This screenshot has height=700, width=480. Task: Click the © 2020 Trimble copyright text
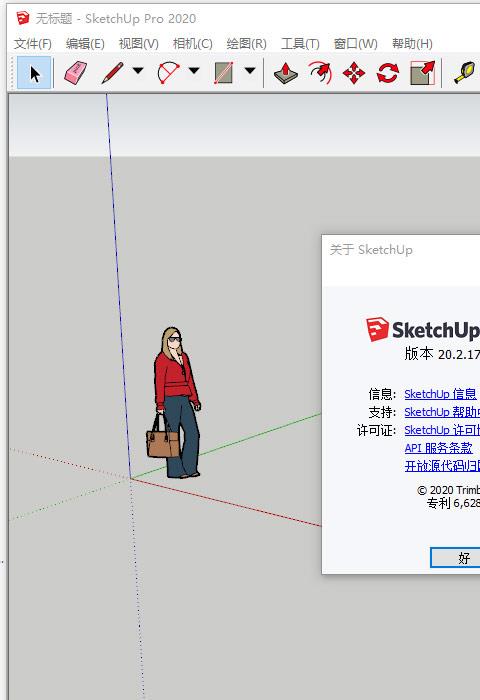[x=448, y=490]
